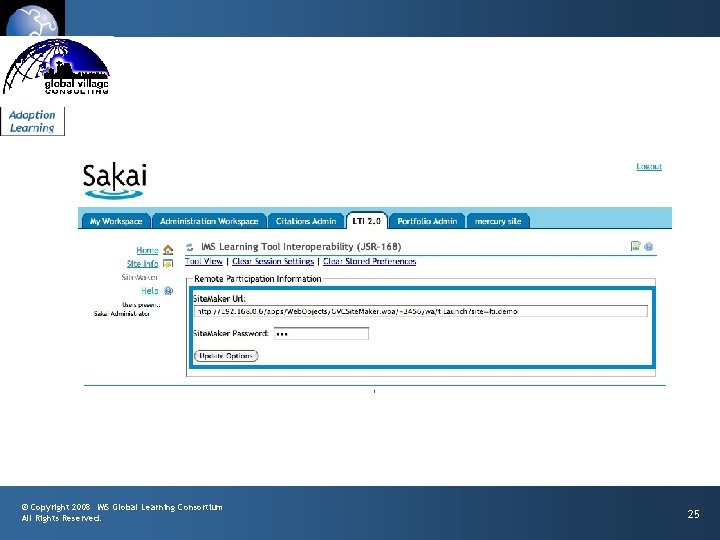Open the Administration Workspace tab
The width and height of the screenshot is (720, 540).
click(x=209, y=221)
